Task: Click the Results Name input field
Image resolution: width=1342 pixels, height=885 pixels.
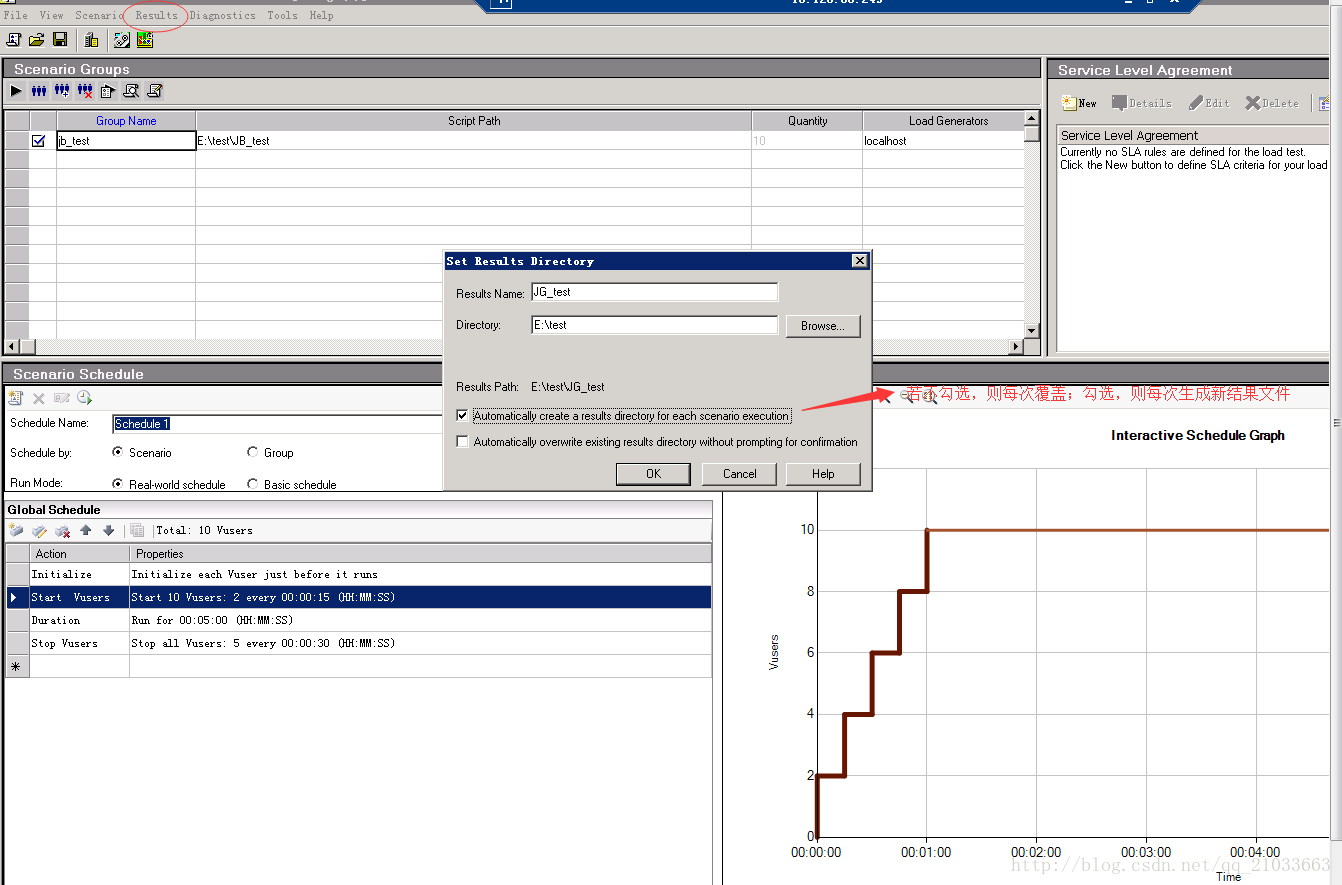Action: tap(655, 292)
